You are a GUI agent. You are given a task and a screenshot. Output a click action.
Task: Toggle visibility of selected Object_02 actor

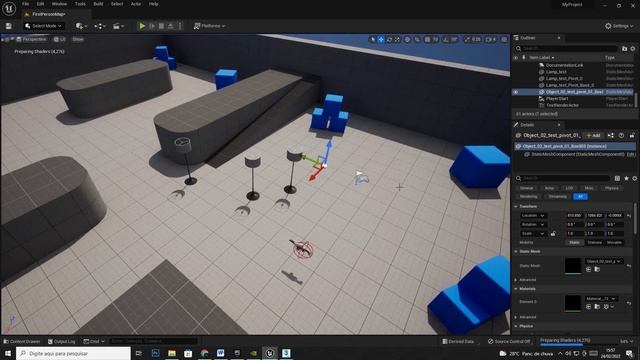pyautogui.click(x=516, y=92)
